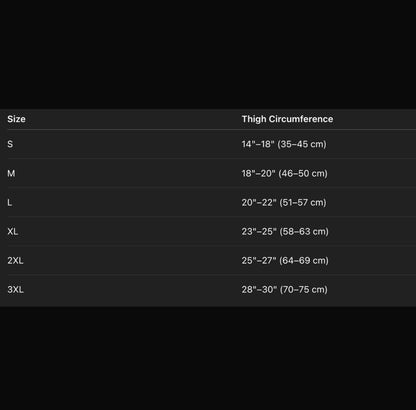
Task: Select the M size row label
Action: (11, 173)
